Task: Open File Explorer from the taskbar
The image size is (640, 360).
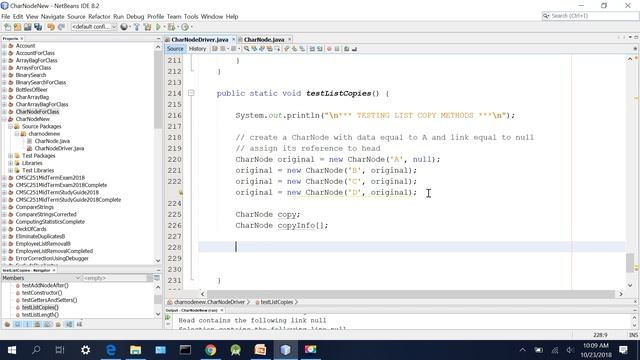Action: point(136,350)
